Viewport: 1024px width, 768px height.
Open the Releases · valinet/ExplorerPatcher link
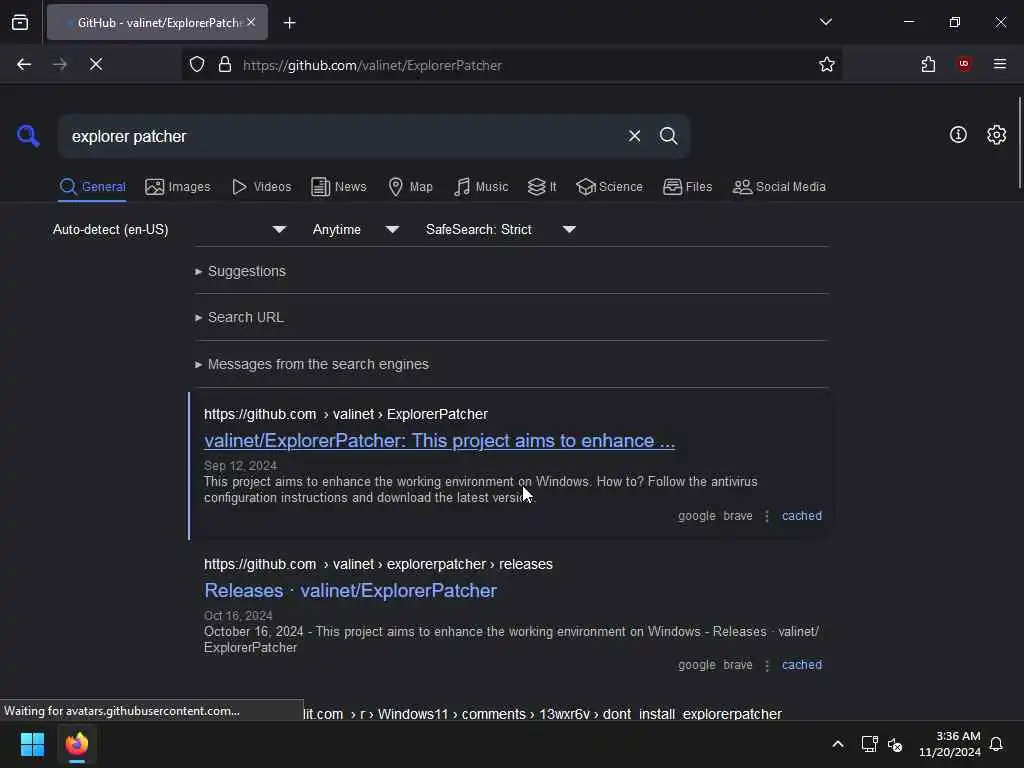tap(351, 590)
